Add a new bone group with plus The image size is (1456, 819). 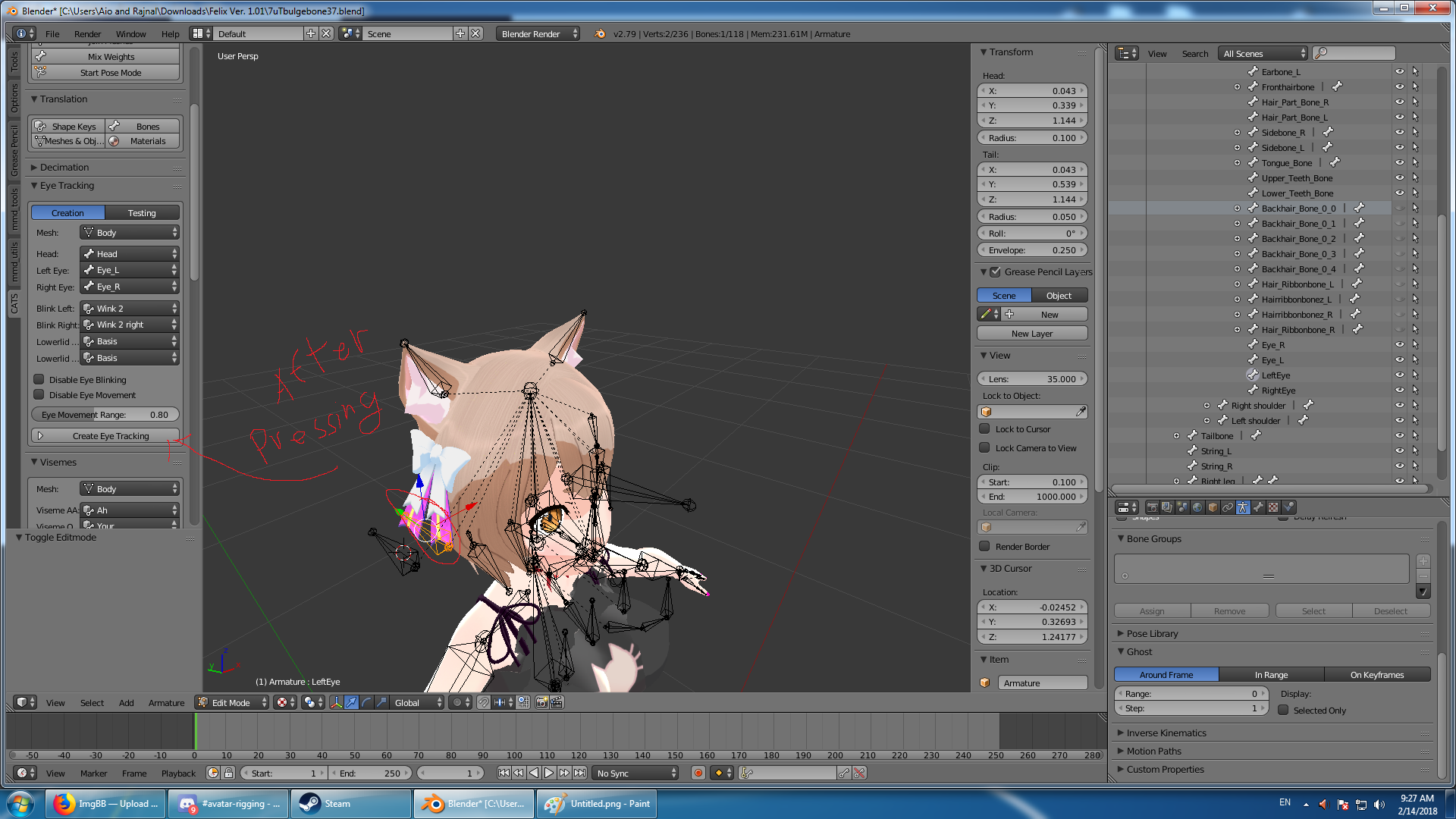[x=1423, y=561]
